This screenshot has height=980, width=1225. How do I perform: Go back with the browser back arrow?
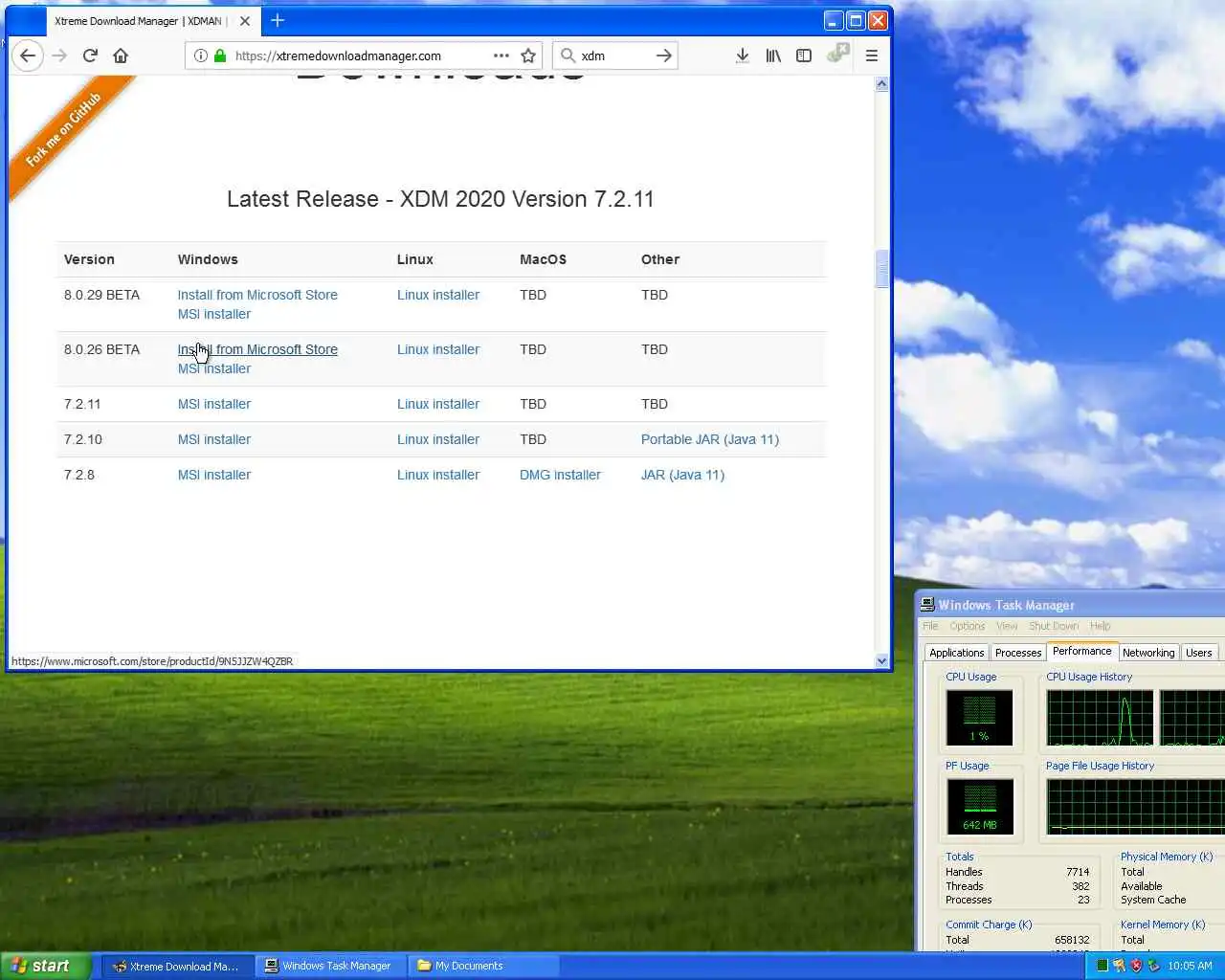pos(28,56)
